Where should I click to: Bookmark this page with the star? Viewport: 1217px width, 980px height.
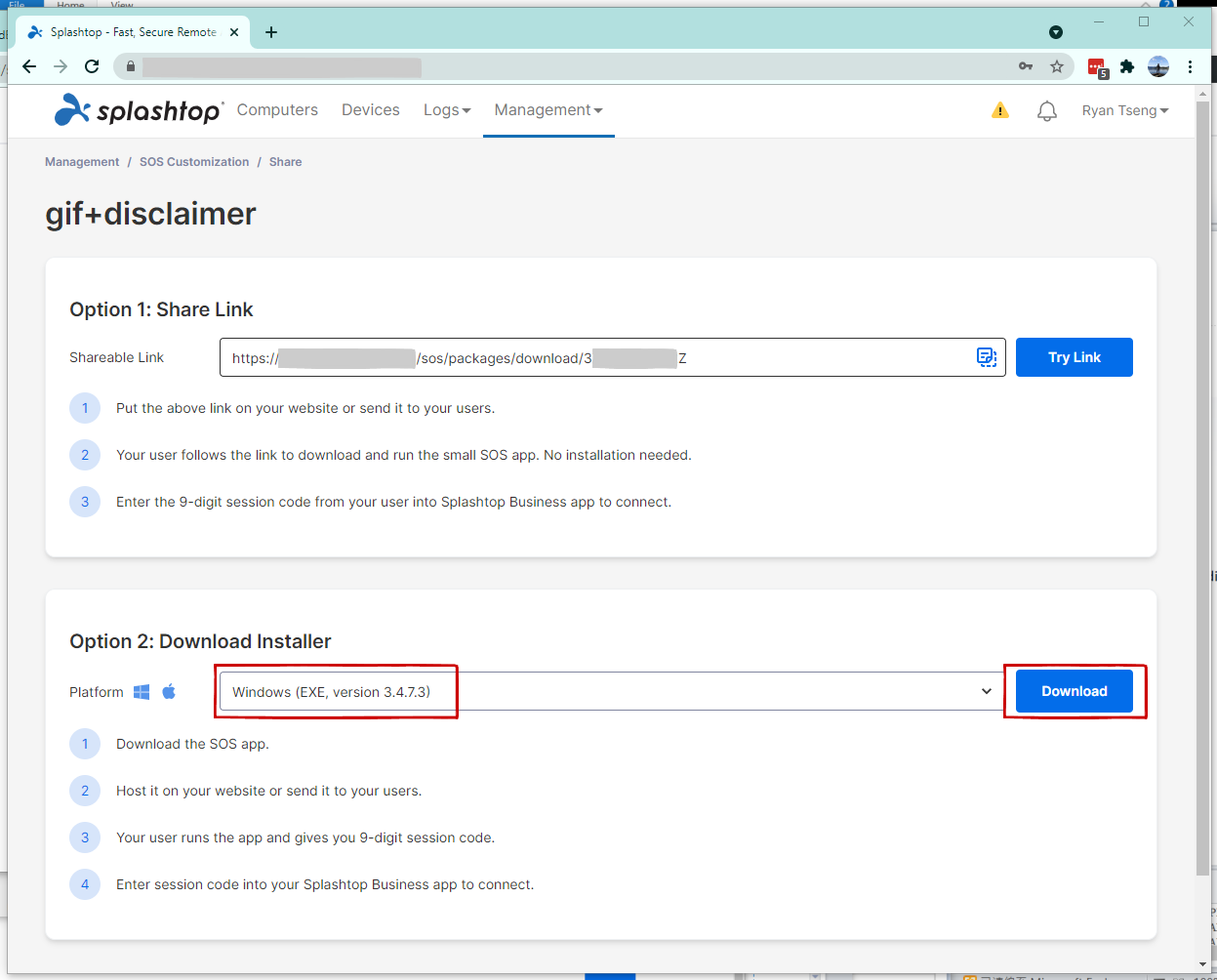click(x=1057, y=66)
